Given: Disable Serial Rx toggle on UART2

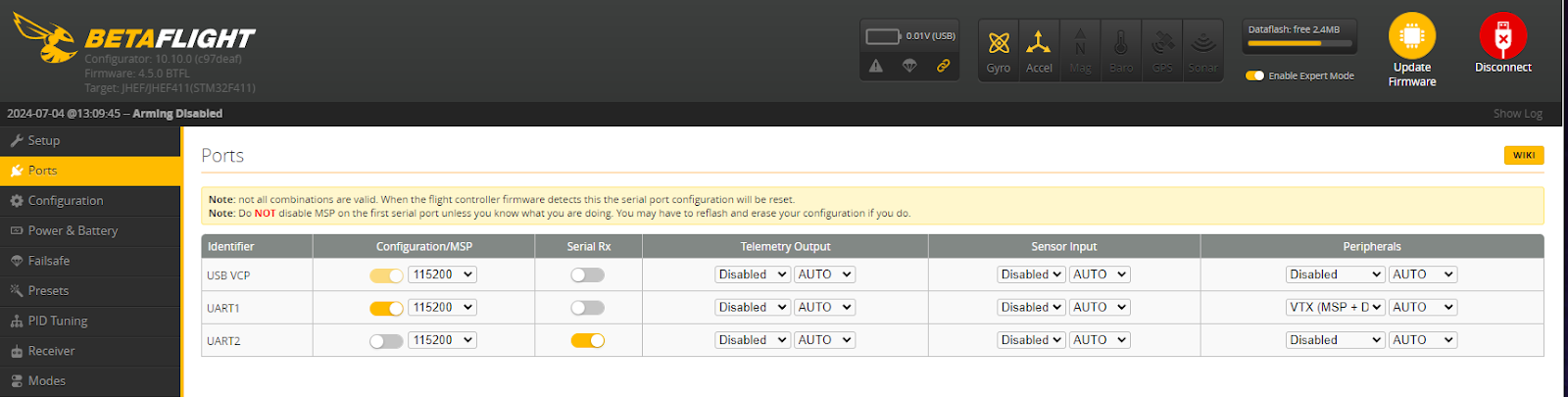Looking at the screenshot, I should (x=587, y=340).
